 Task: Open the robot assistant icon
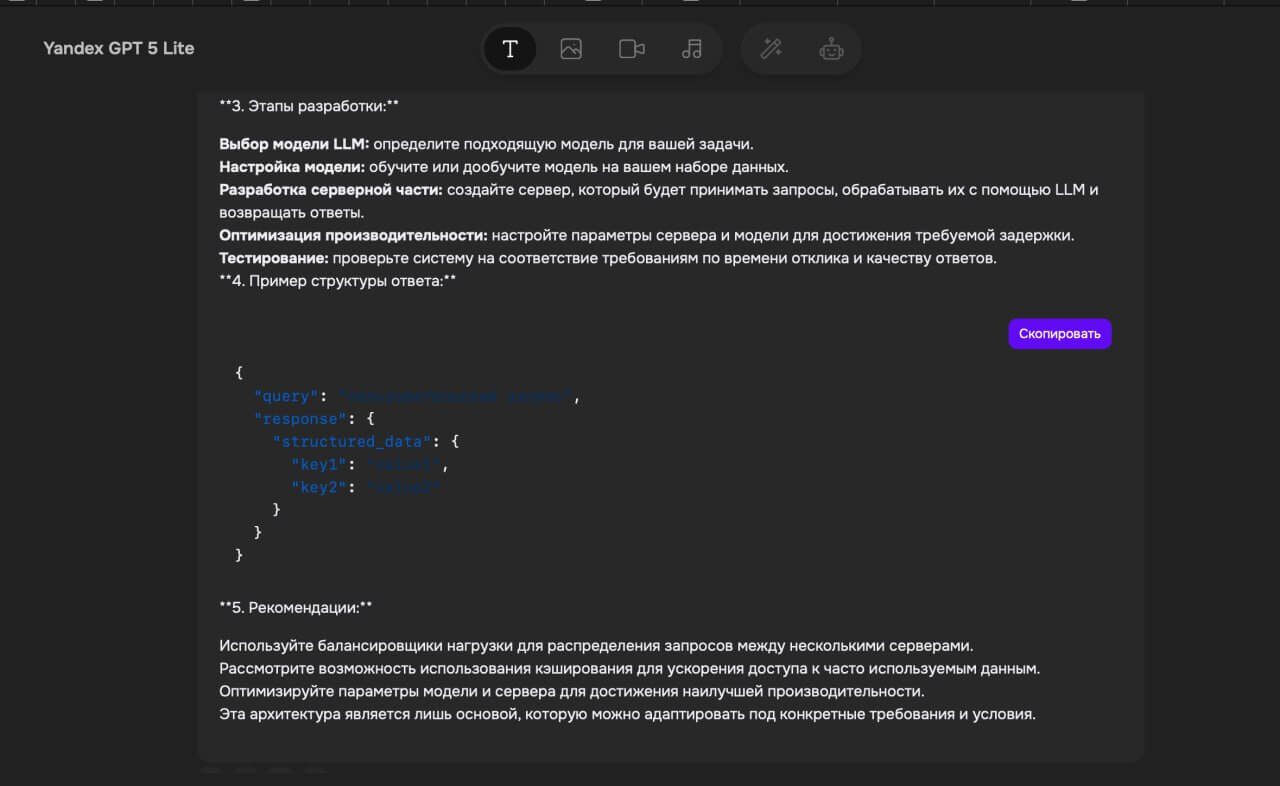coord(831,49)
